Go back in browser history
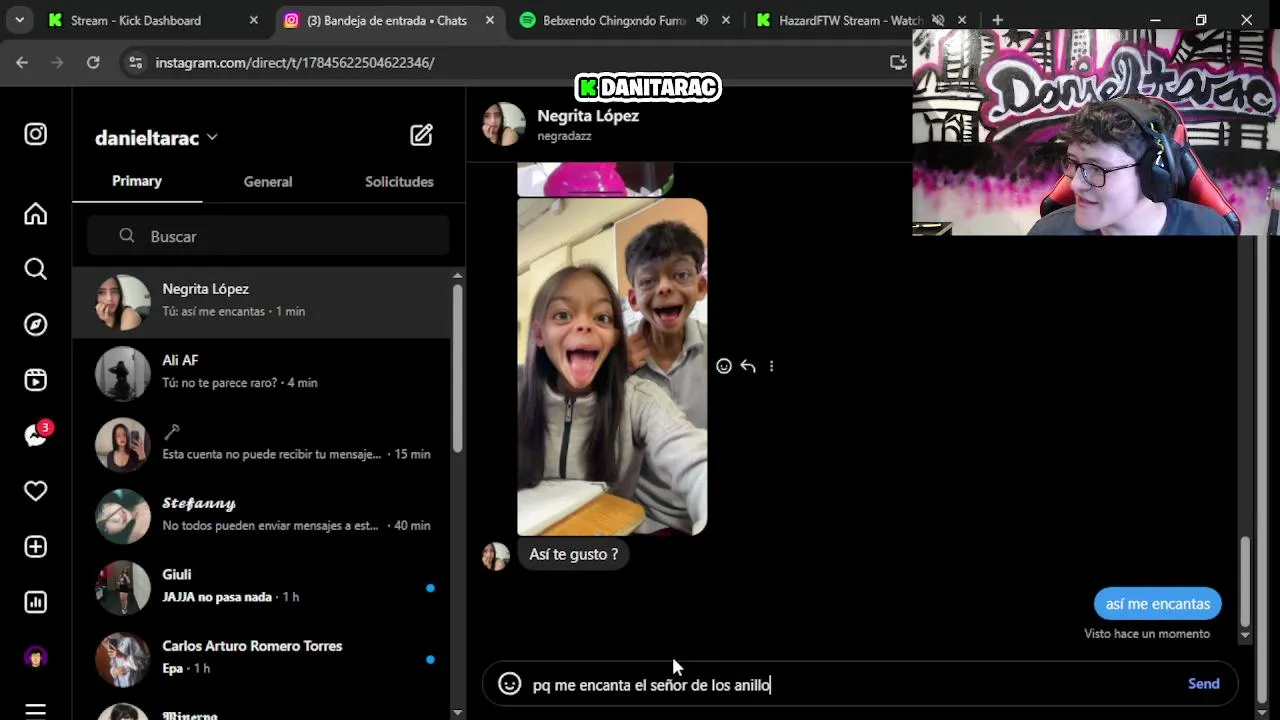This screenshot has width=1280, height=720. [x=22, y=62]
